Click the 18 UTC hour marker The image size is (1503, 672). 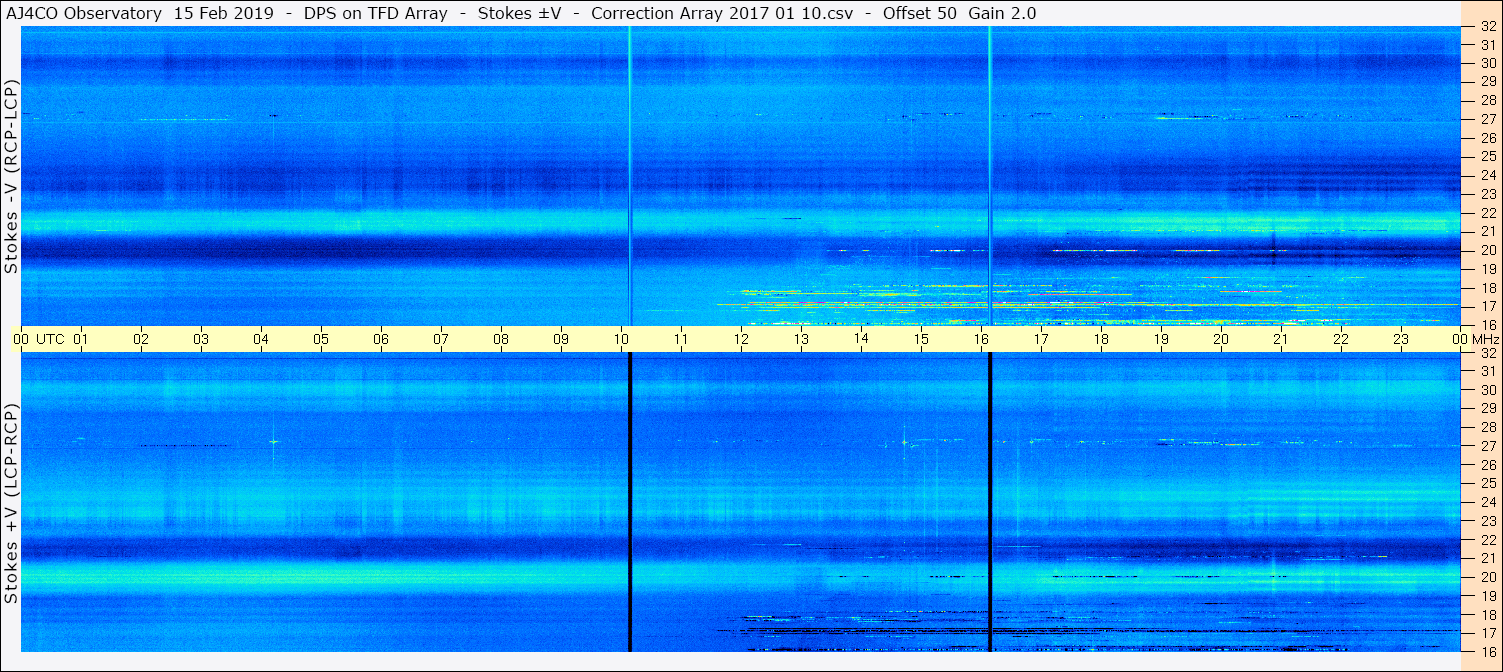pos(1101,339)
